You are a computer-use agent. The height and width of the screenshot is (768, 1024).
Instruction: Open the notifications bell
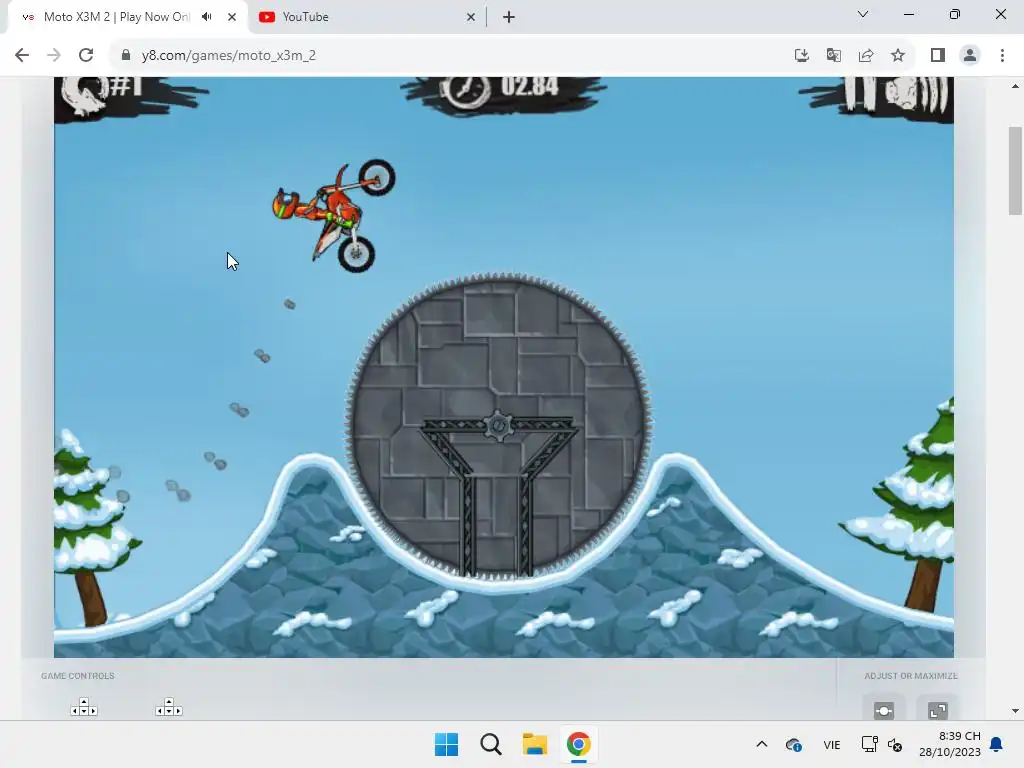(x=997, y=744)
